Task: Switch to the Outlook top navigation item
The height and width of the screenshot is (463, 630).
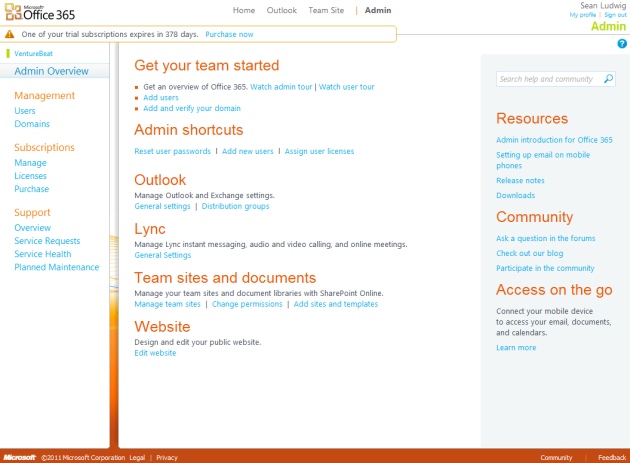Action: [x=282, y=10]
